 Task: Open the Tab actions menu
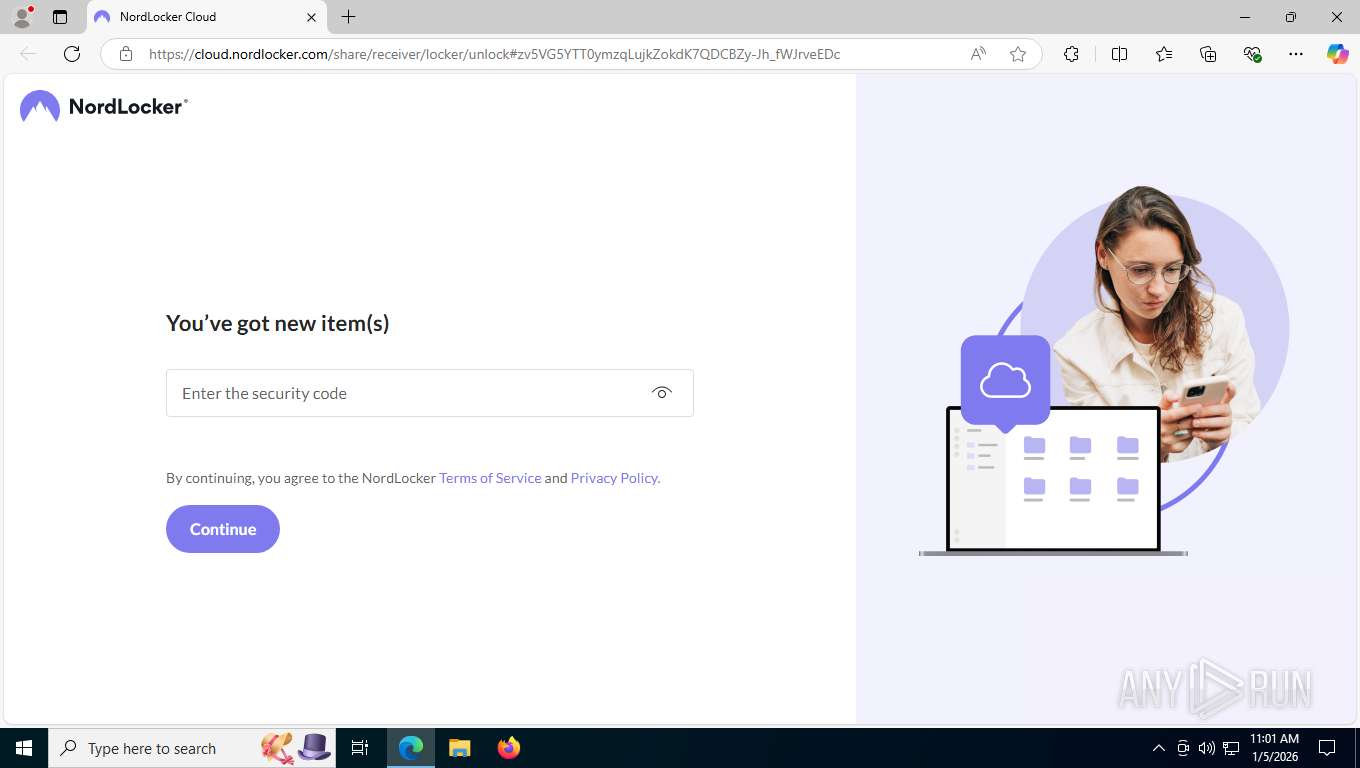60,17
